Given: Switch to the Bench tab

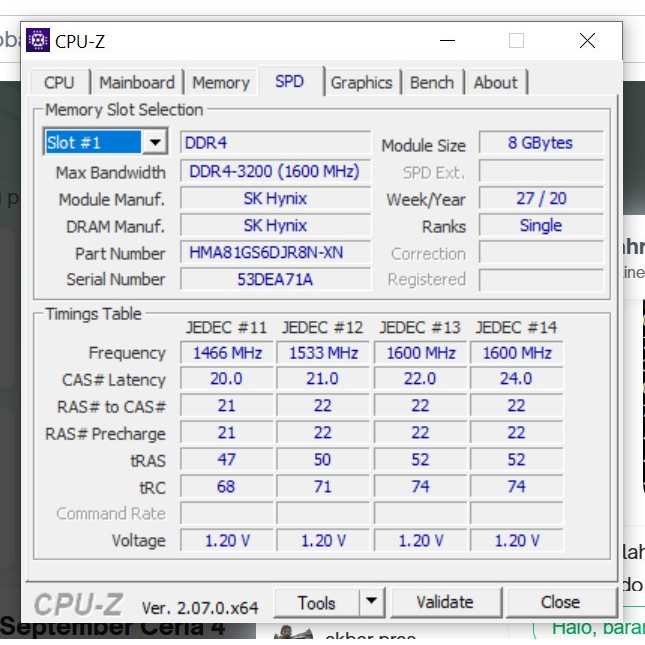Looking at the screenshot, I should [x=432, y=83].
